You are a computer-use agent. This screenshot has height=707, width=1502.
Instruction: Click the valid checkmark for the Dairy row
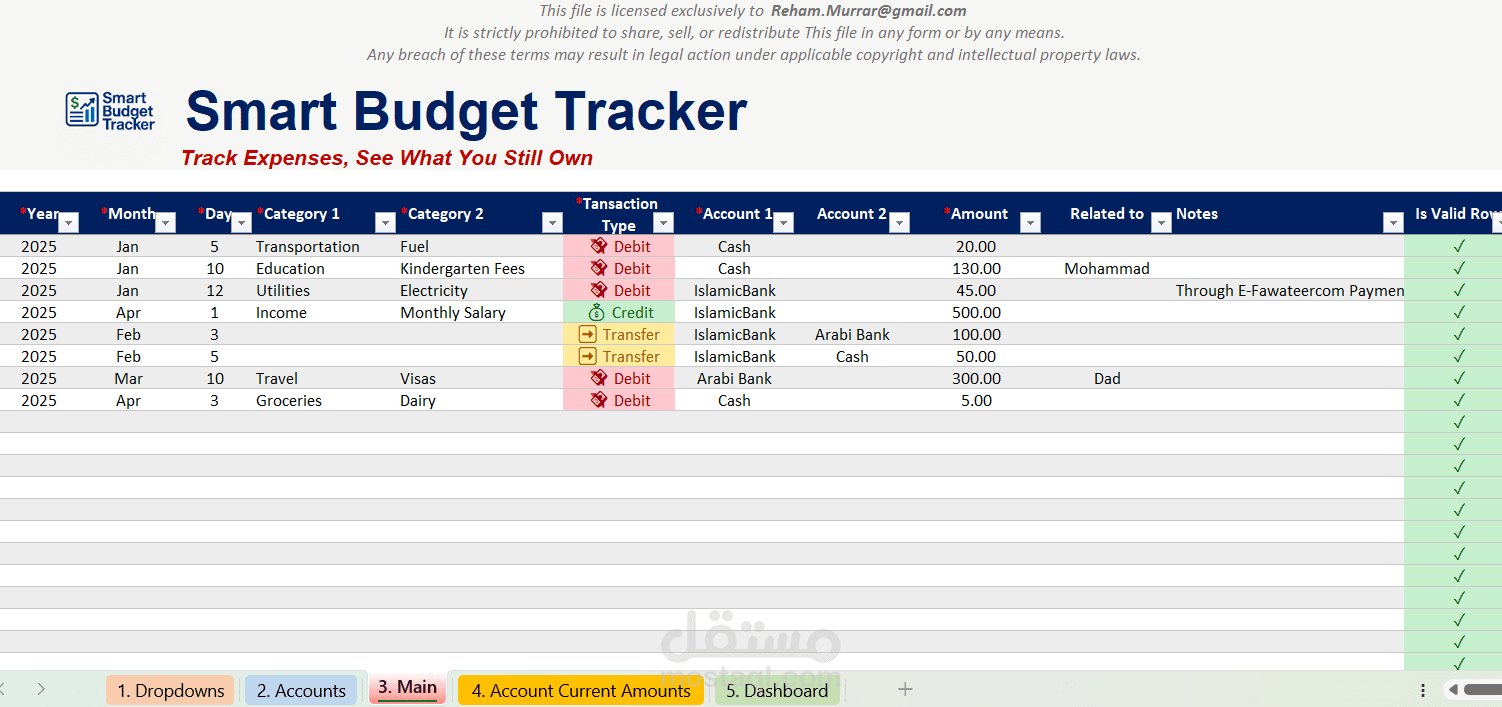[1459, 400]
